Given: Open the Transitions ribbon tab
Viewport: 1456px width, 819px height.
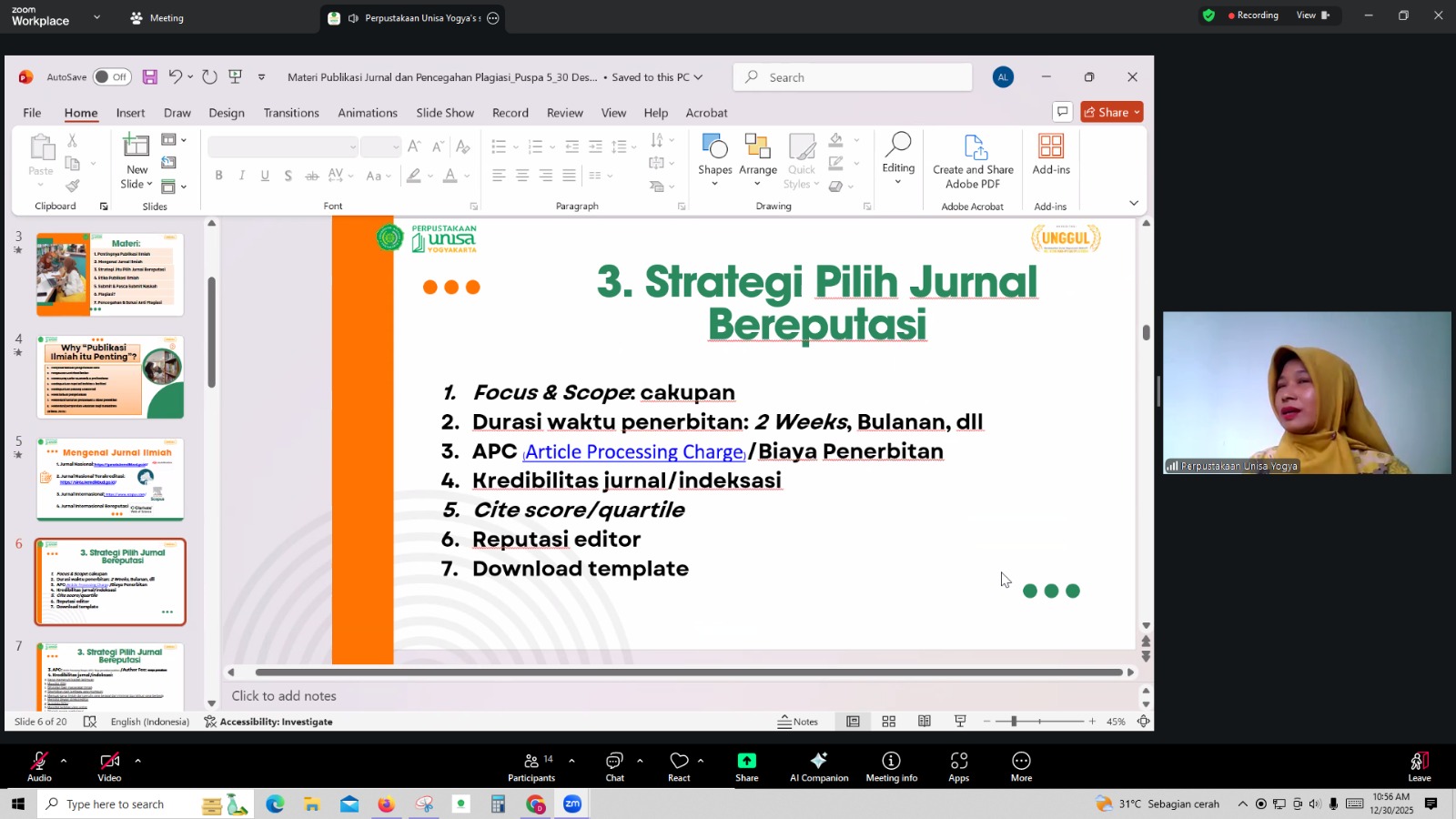Looking at the screenshot, I should 291,113.
